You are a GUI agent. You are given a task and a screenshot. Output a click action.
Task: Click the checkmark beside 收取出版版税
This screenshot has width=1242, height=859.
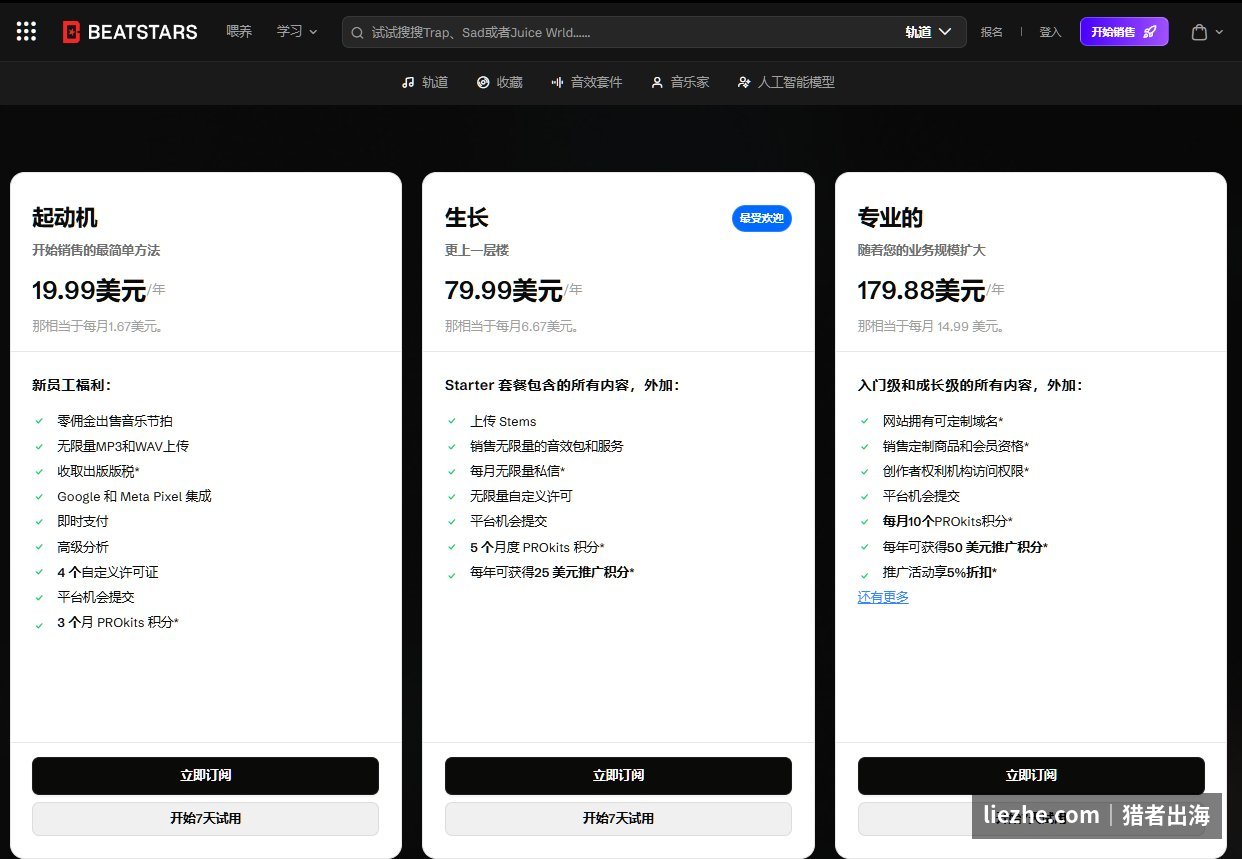coord(39,471)
